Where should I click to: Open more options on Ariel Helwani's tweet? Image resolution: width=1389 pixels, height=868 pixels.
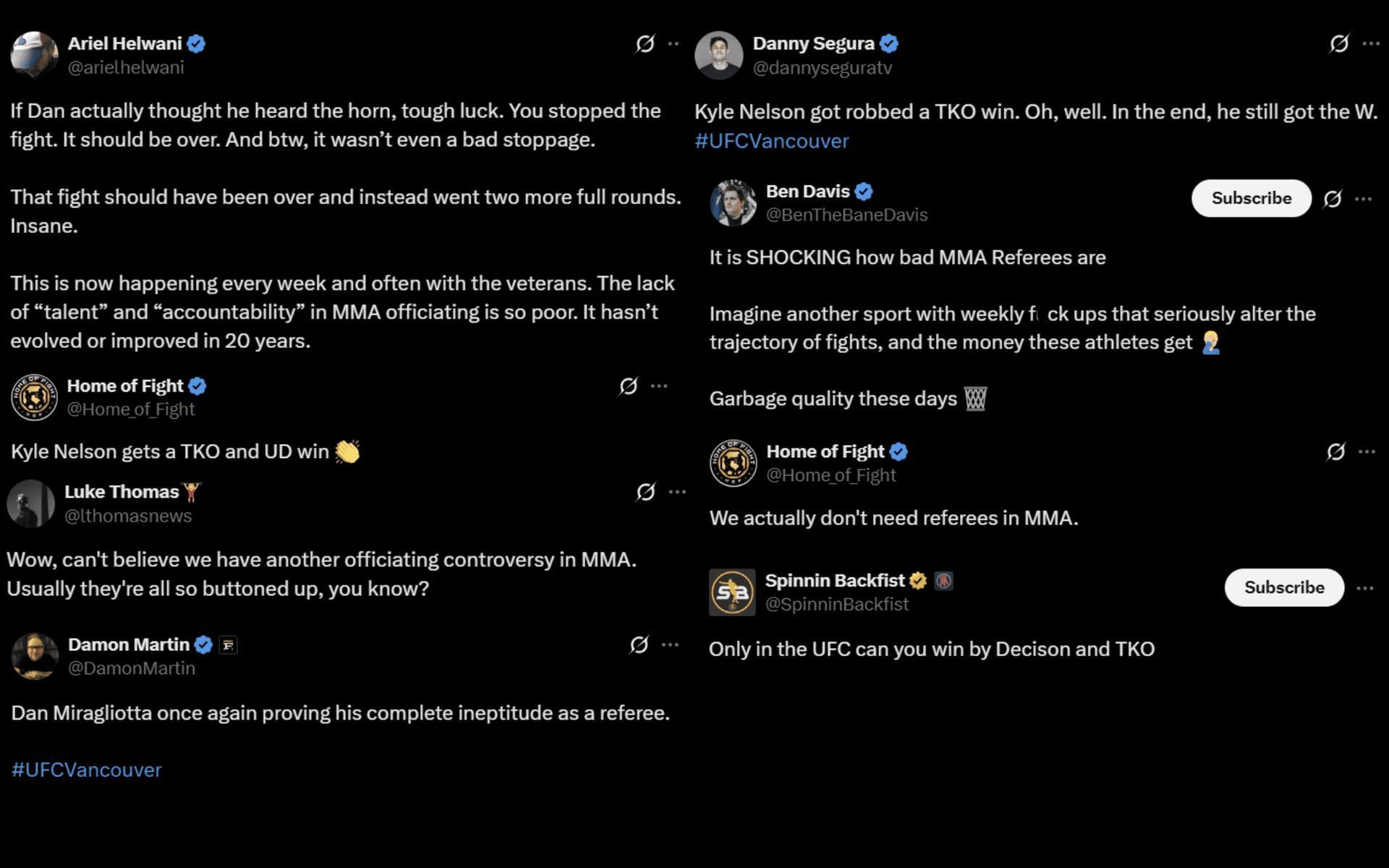pyautogui.click(x=674, y=44)
